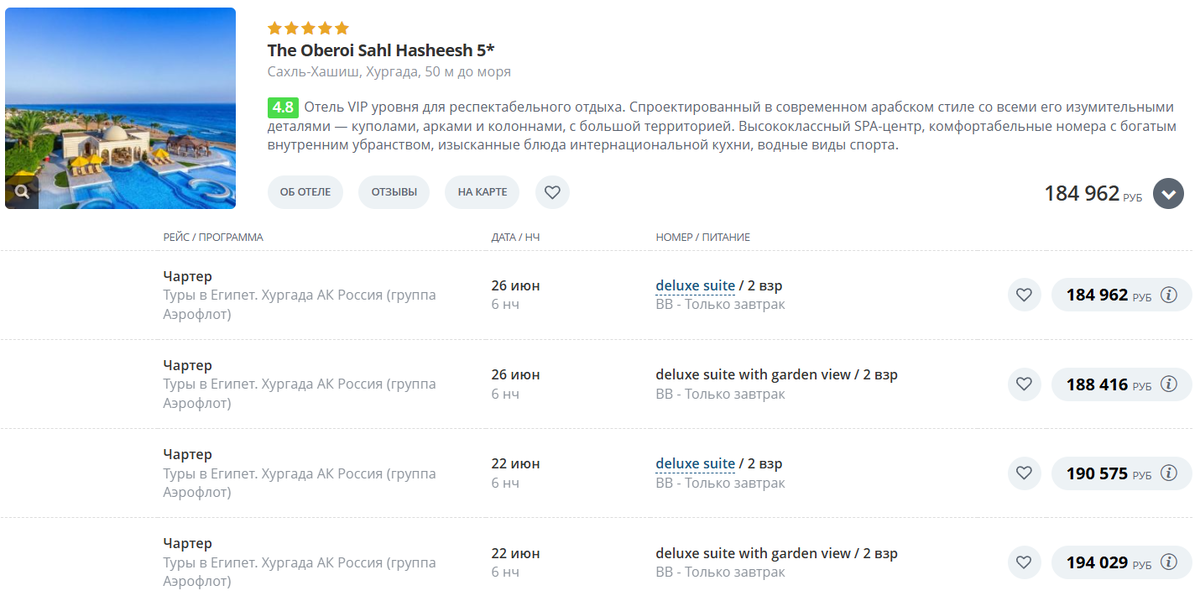This screenshot has height=596, width=1200.
Task: Open info icon on 190 575 price
Action: tap(1168, 473)
